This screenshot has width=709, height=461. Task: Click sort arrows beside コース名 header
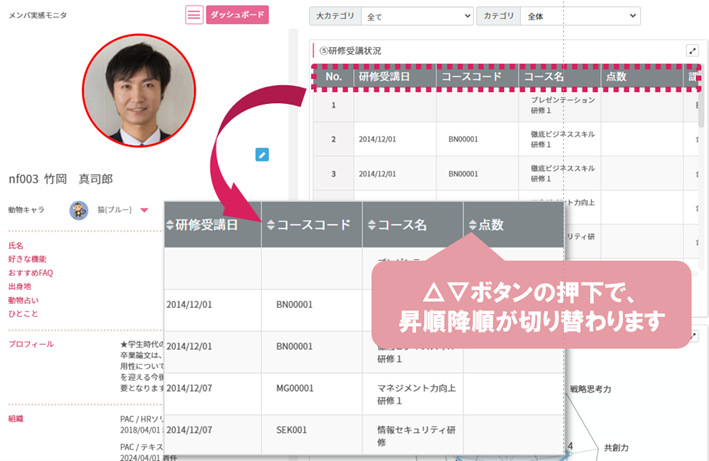click(370, 226)
